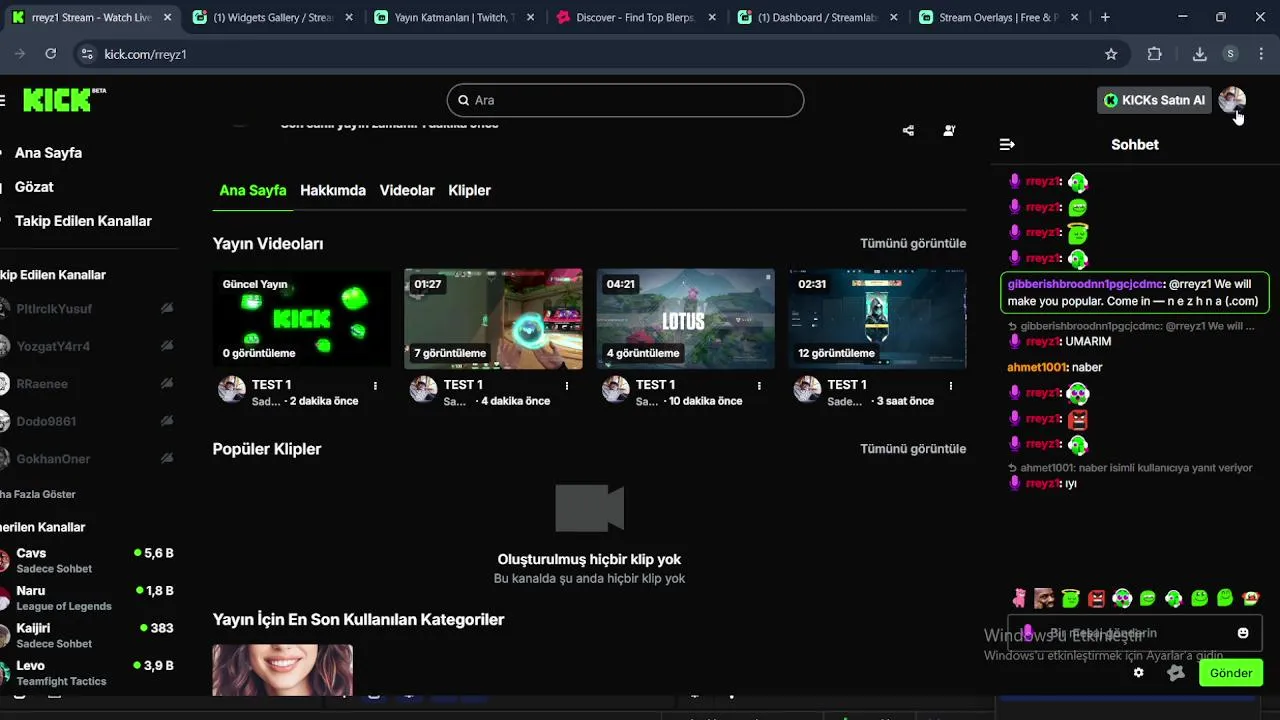Click the Ara search field
Image resolution: width=1280 pixels, height=720 pixels.
625,100
